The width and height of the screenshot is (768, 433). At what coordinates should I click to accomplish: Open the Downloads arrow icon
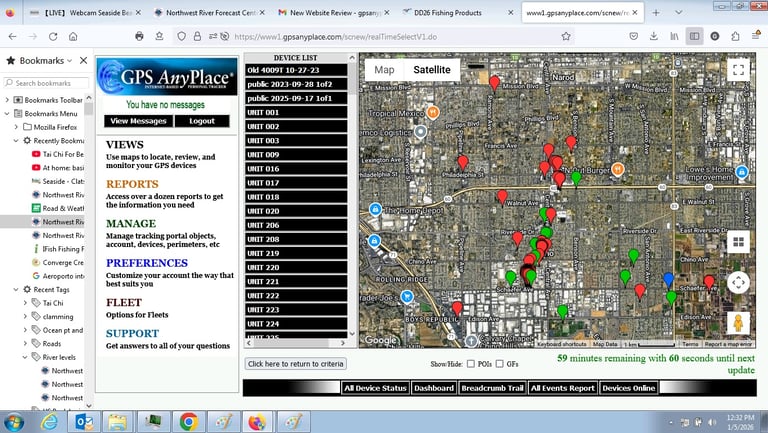click(x=653, y=36)
